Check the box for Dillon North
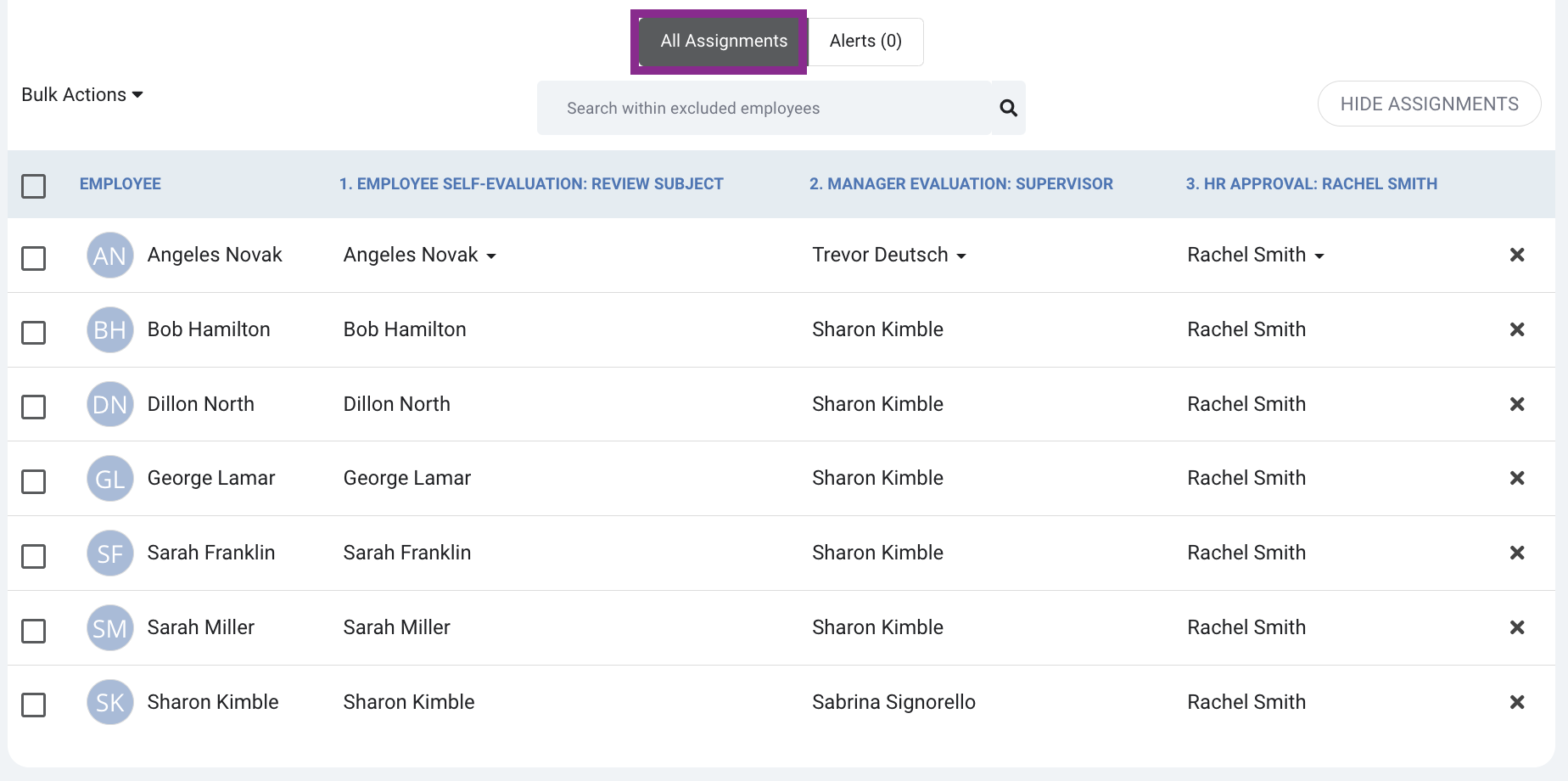1568x781 pixels. (34, 407)
